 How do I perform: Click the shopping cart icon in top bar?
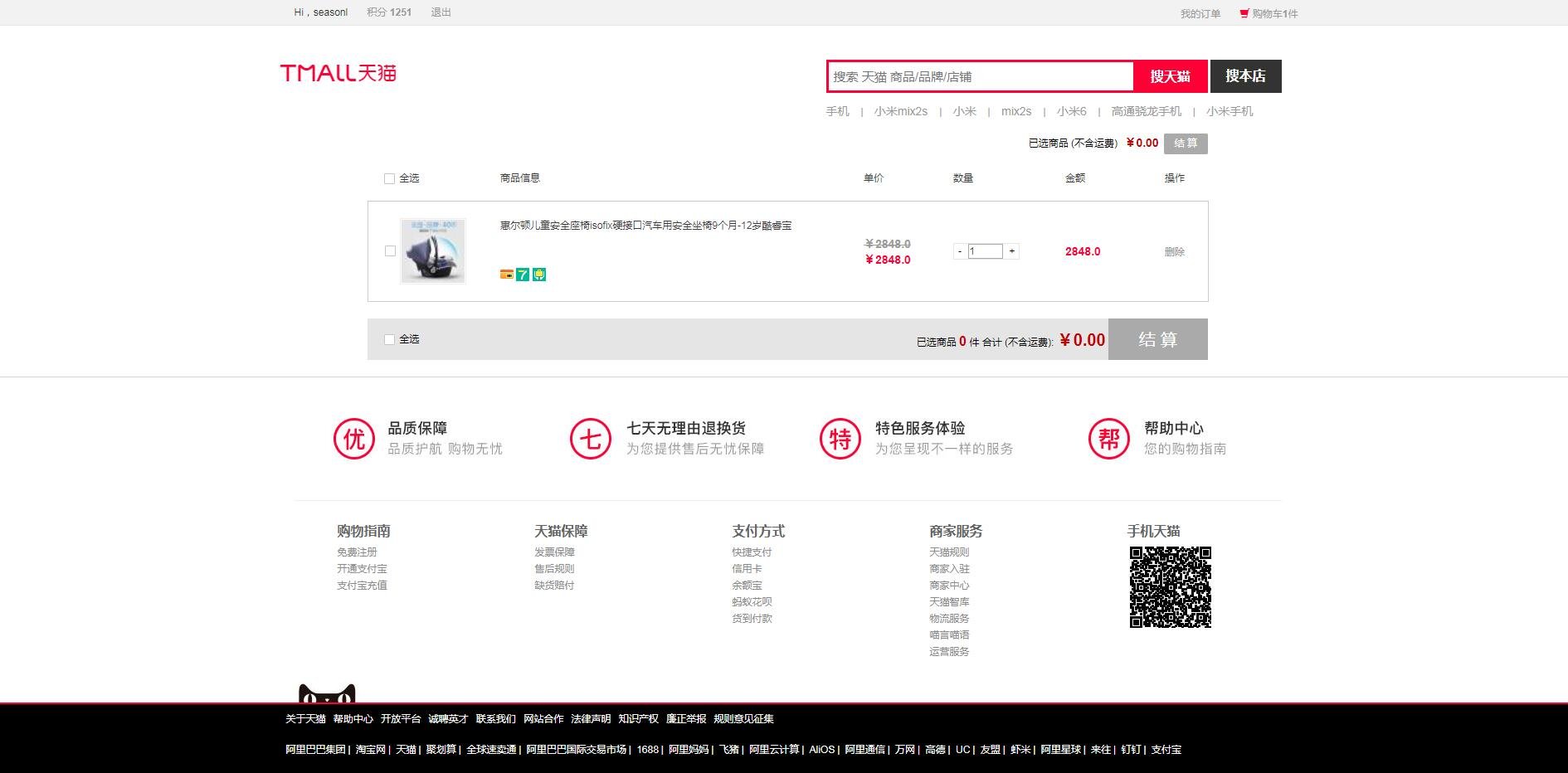coord(1244,13)
